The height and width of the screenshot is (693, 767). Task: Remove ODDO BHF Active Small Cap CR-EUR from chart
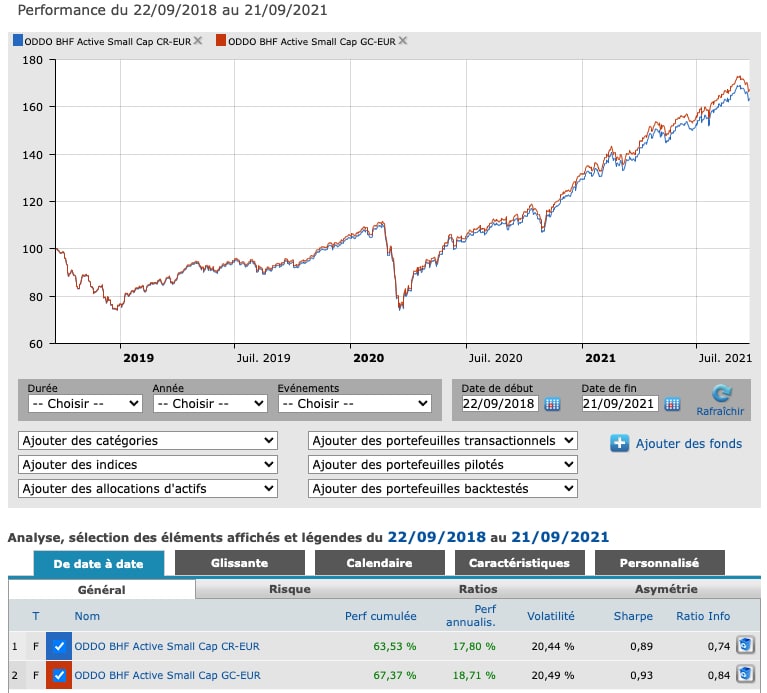[198, 41]
